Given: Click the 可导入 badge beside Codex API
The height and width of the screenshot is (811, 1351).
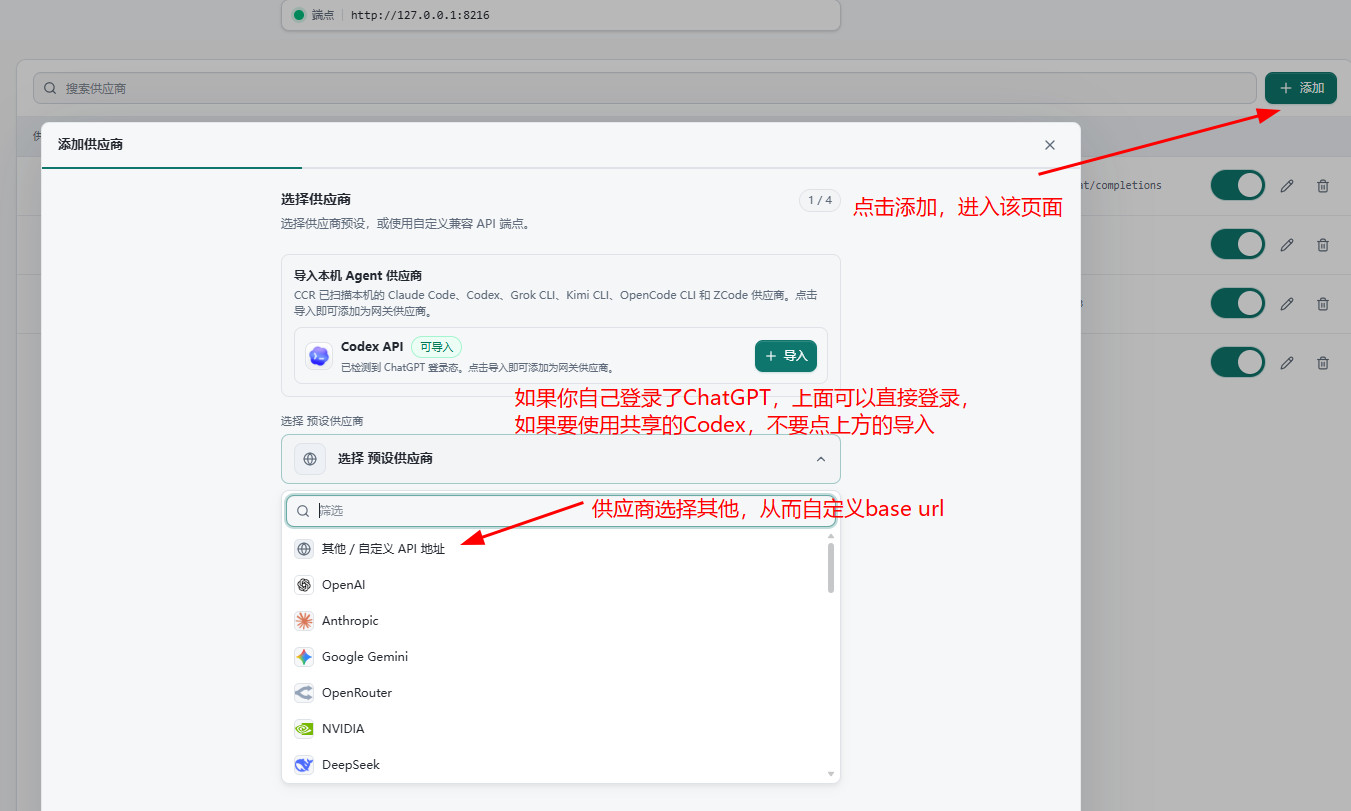Looking at the screenshot, I should (x=436, y=347).
